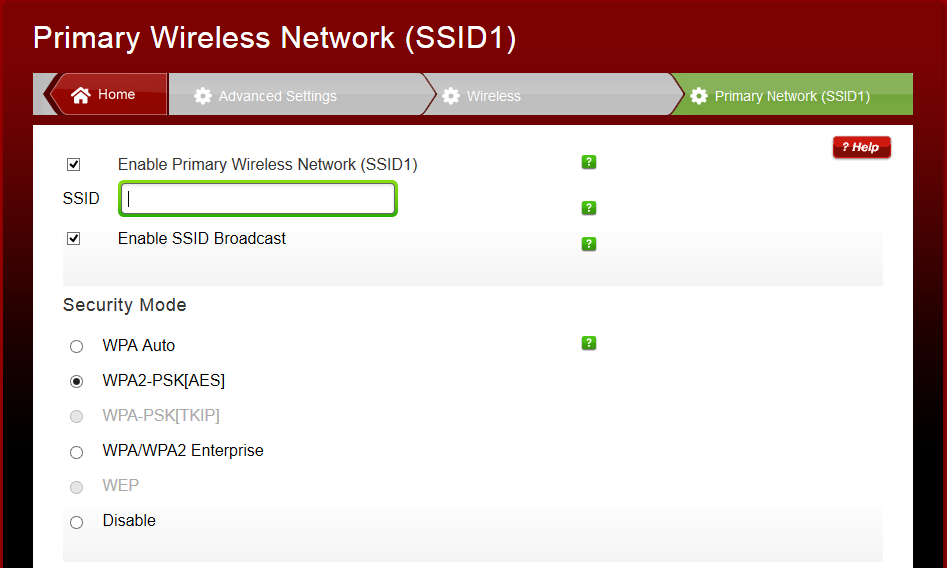Focus the SSID text input field
This screenshot has height=568, width=947.
[x=258, y=199]
